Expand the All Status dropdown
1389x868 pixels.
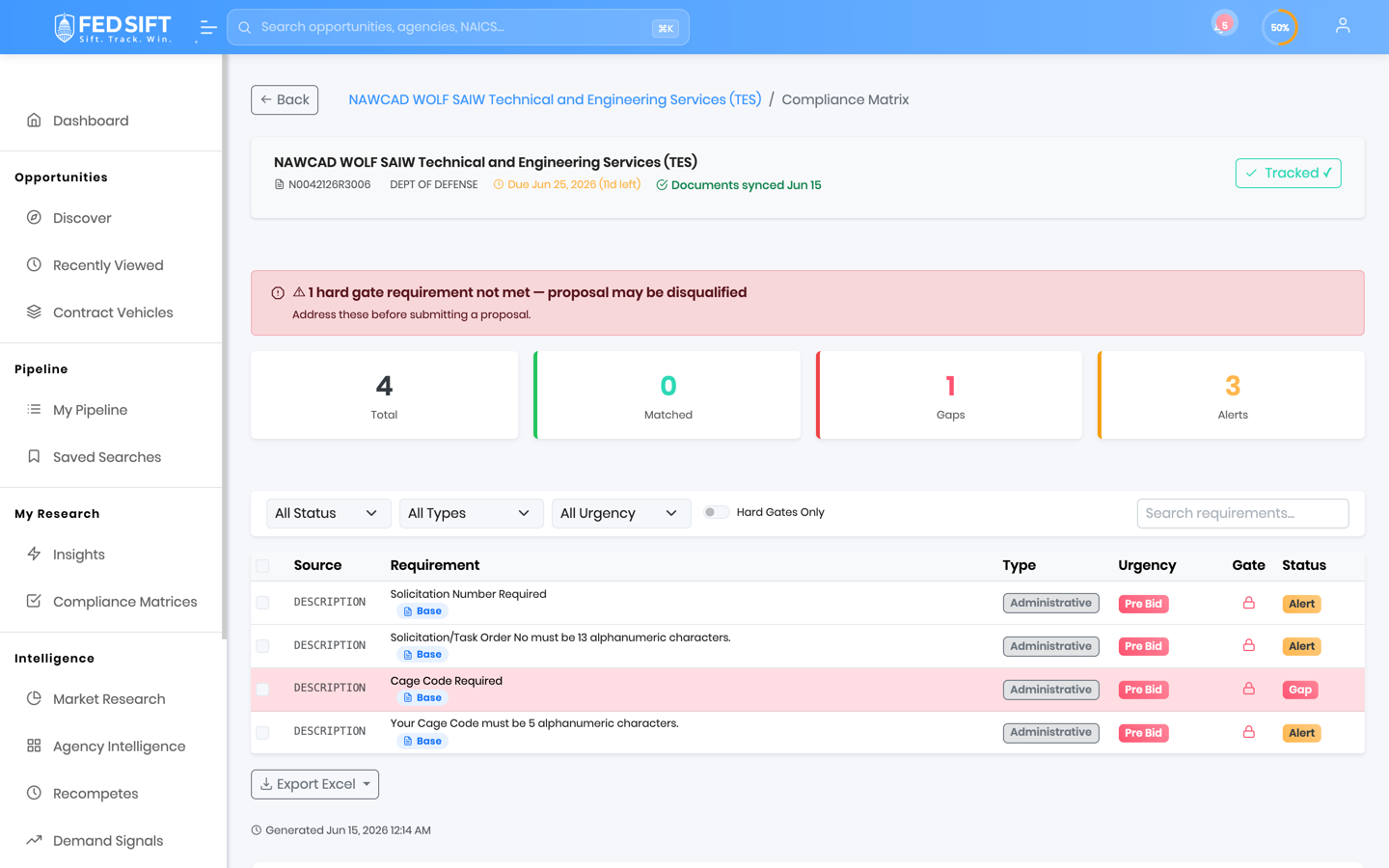(328, 513)
